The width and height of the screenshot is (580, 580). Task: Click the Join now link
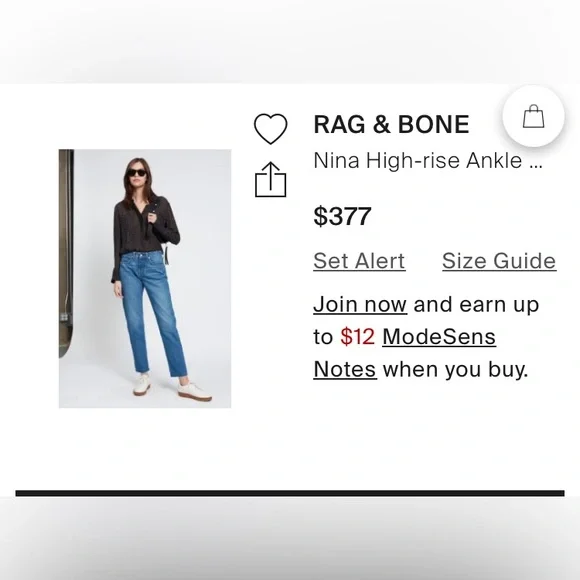(x=360, y=305)
